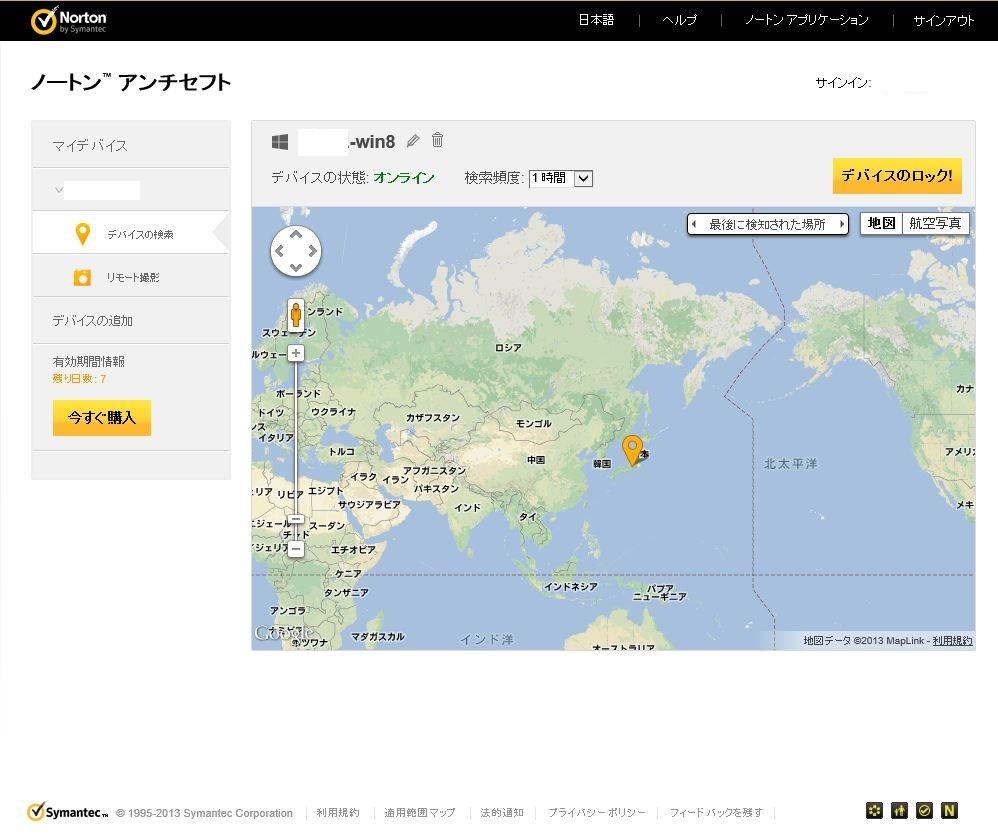This screenshot has height=837, width=998.
Task: Click the 最後に検知された場所 label
Action: click(x=767, y=224)
